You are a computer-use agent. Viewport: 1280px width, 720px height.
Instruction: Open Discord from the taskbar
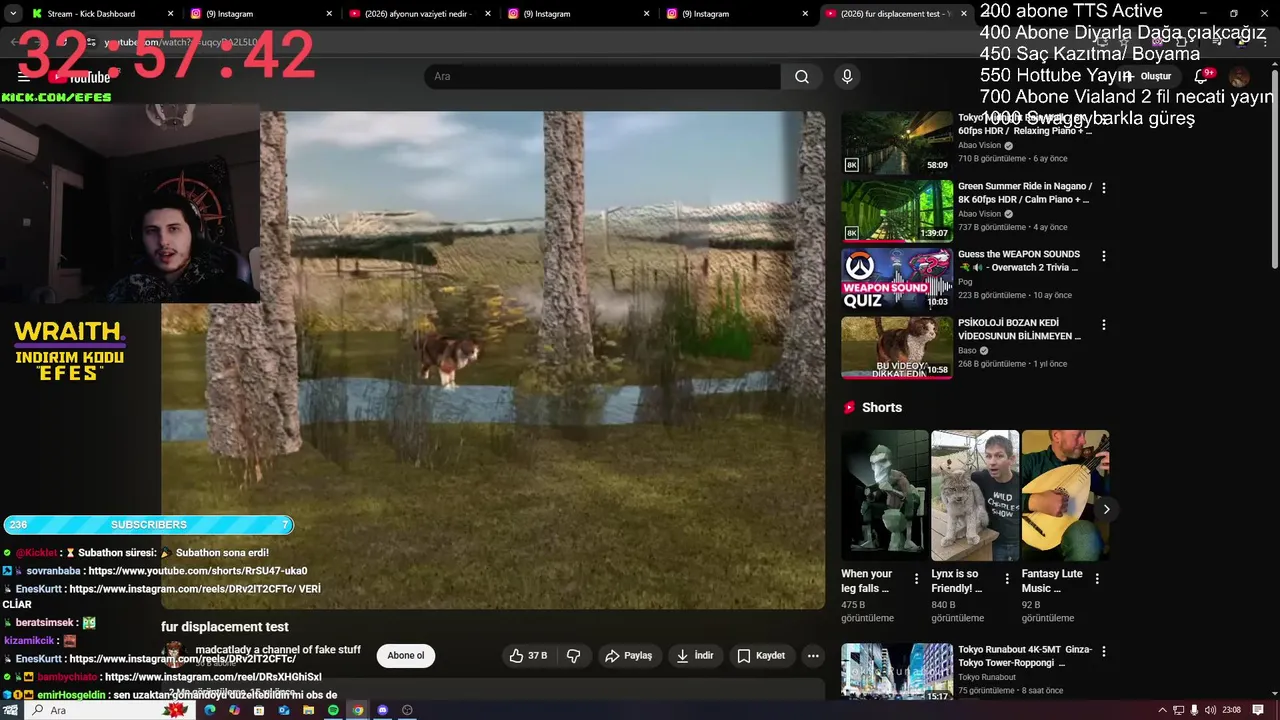click(x=382, y=710)
